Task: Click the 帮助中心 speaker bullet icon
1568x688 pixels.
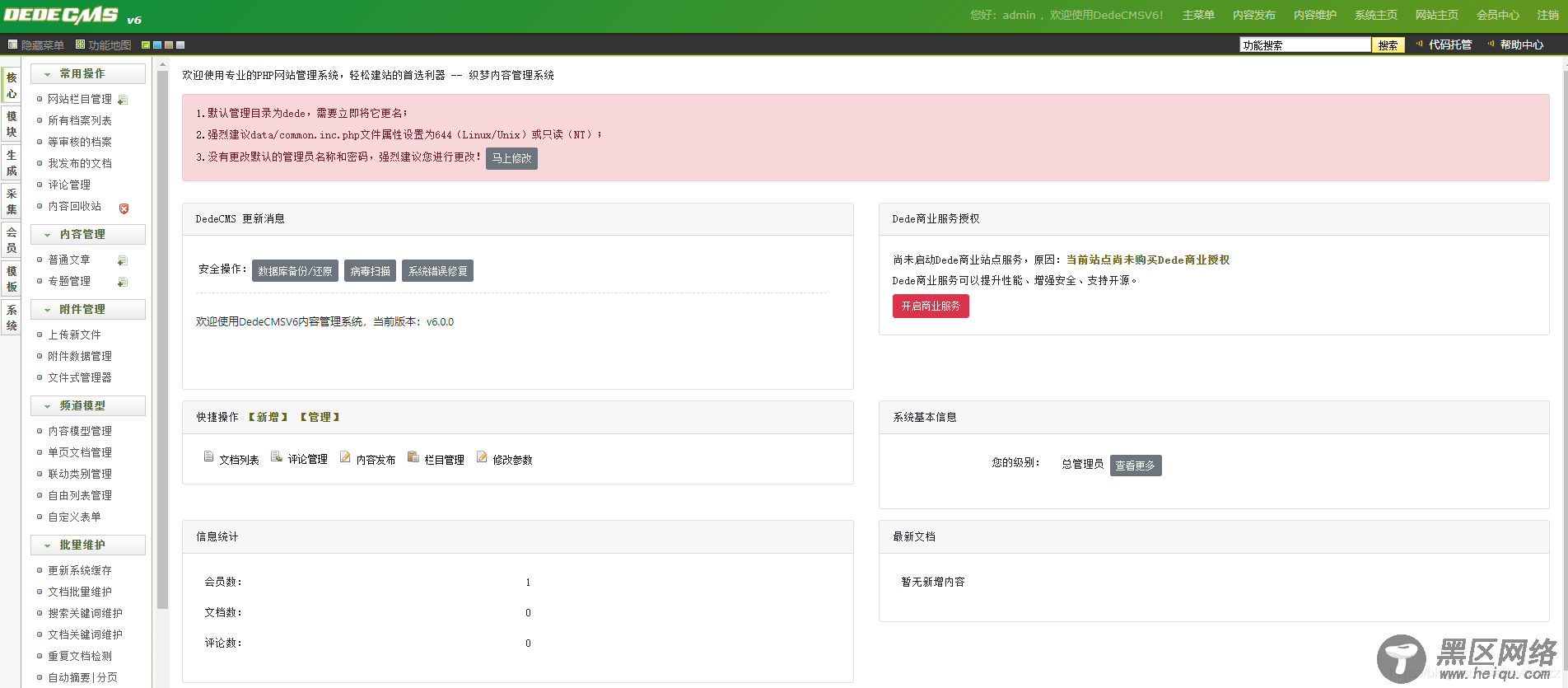Action: [x=1491, y=44]
